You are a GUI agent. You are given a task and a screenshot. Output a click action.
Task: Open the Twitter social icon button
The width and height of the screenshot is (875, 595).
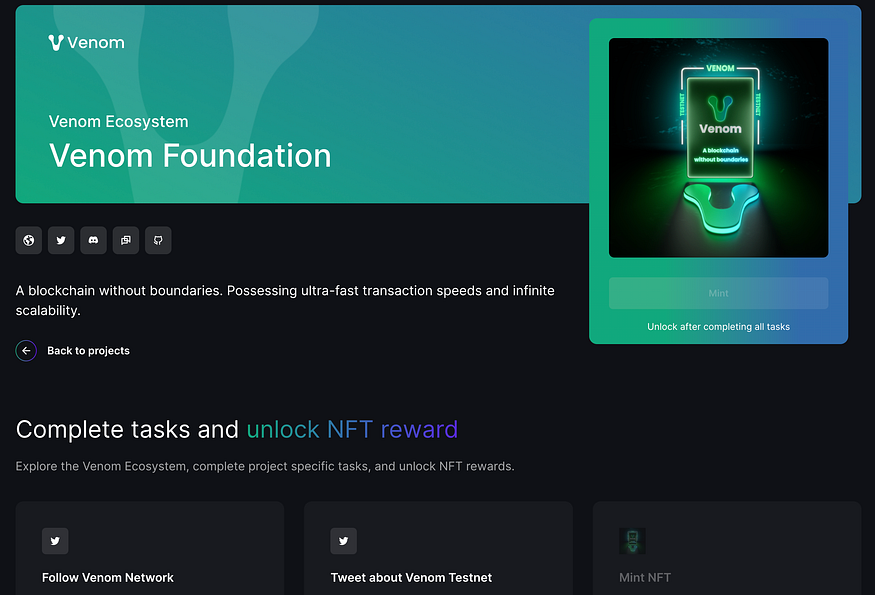click(61, 241)
